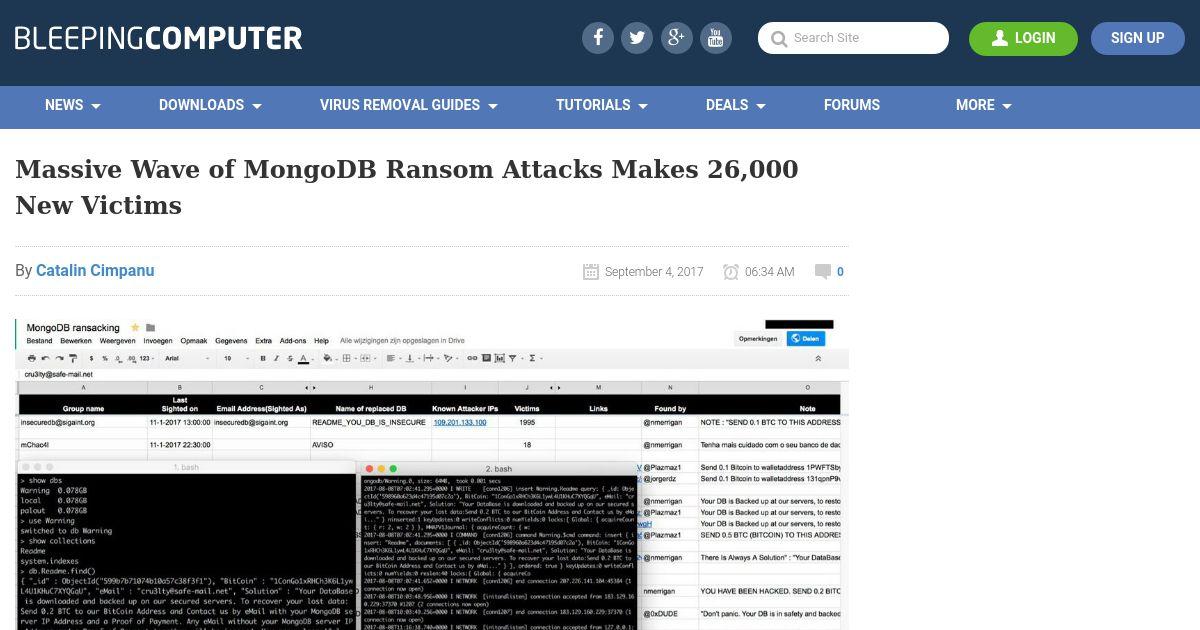Screen dimensions: 1200x630
Task: Click the time text 06:34 AM
Action: tap(770, 272)
